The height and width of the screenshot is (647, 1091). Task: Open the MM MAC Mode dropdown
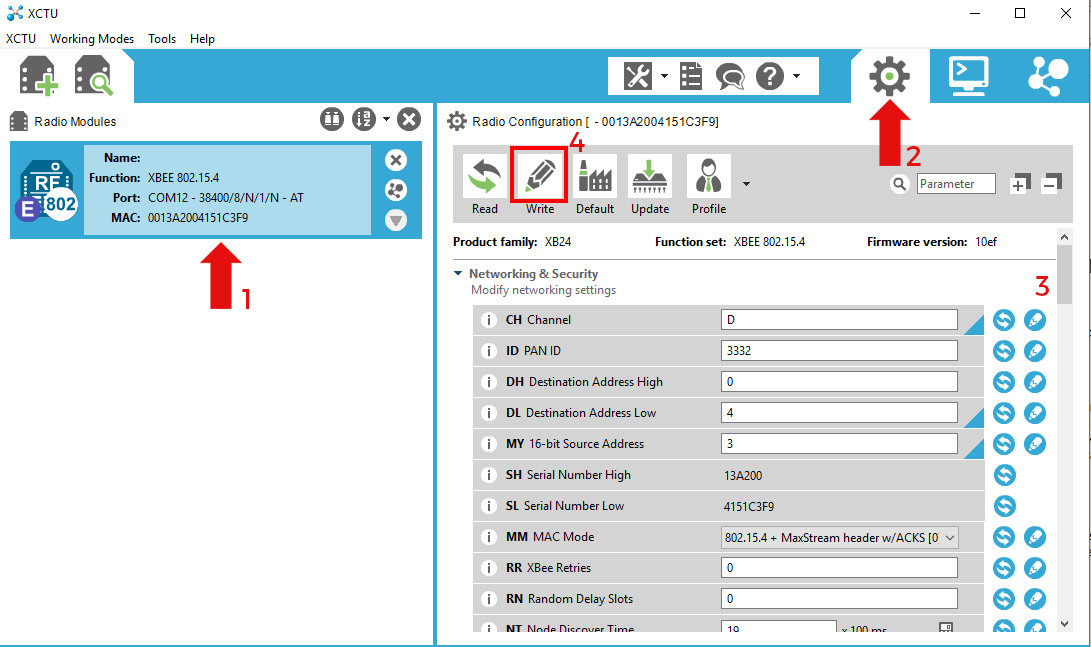[x=839, y=537]
